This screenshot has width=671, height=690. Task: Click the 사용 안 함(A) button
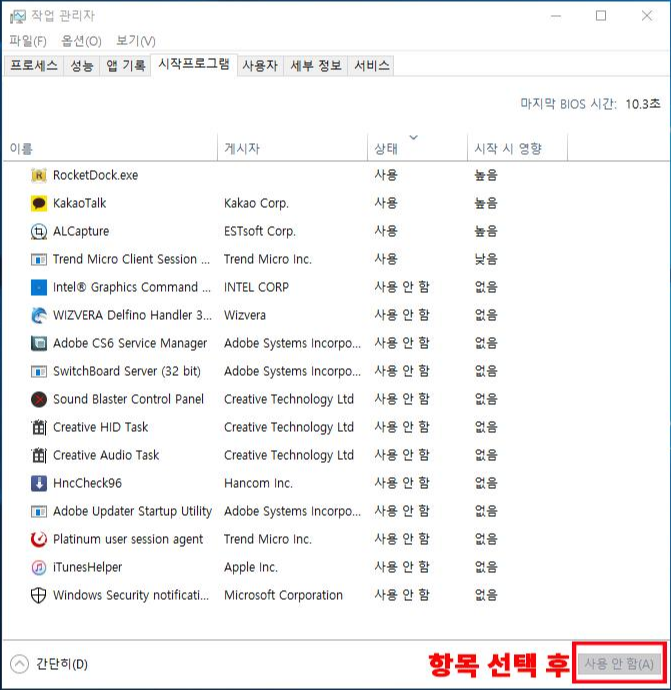[x=619, y=664]
